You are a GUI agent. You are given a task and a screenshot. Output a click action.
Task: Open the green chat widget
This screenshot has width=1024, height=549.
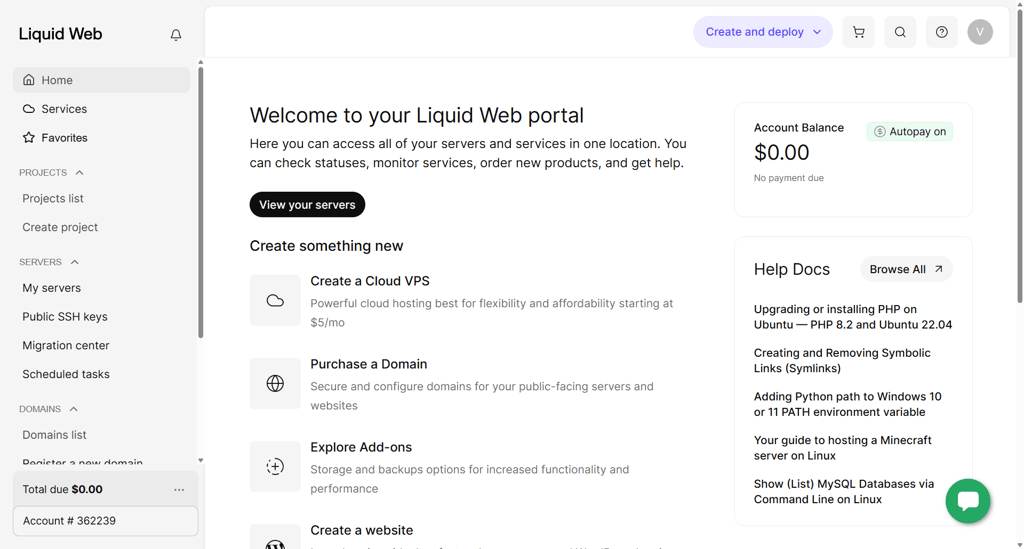968,501
